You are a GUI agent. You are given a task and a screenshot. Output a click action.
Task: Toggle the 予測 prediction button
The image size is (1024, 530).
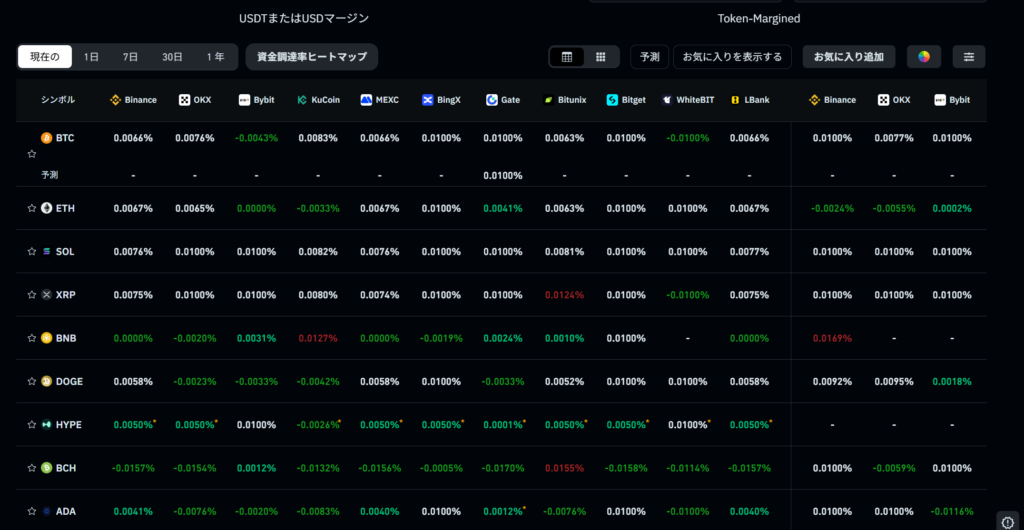click(649, 57)
